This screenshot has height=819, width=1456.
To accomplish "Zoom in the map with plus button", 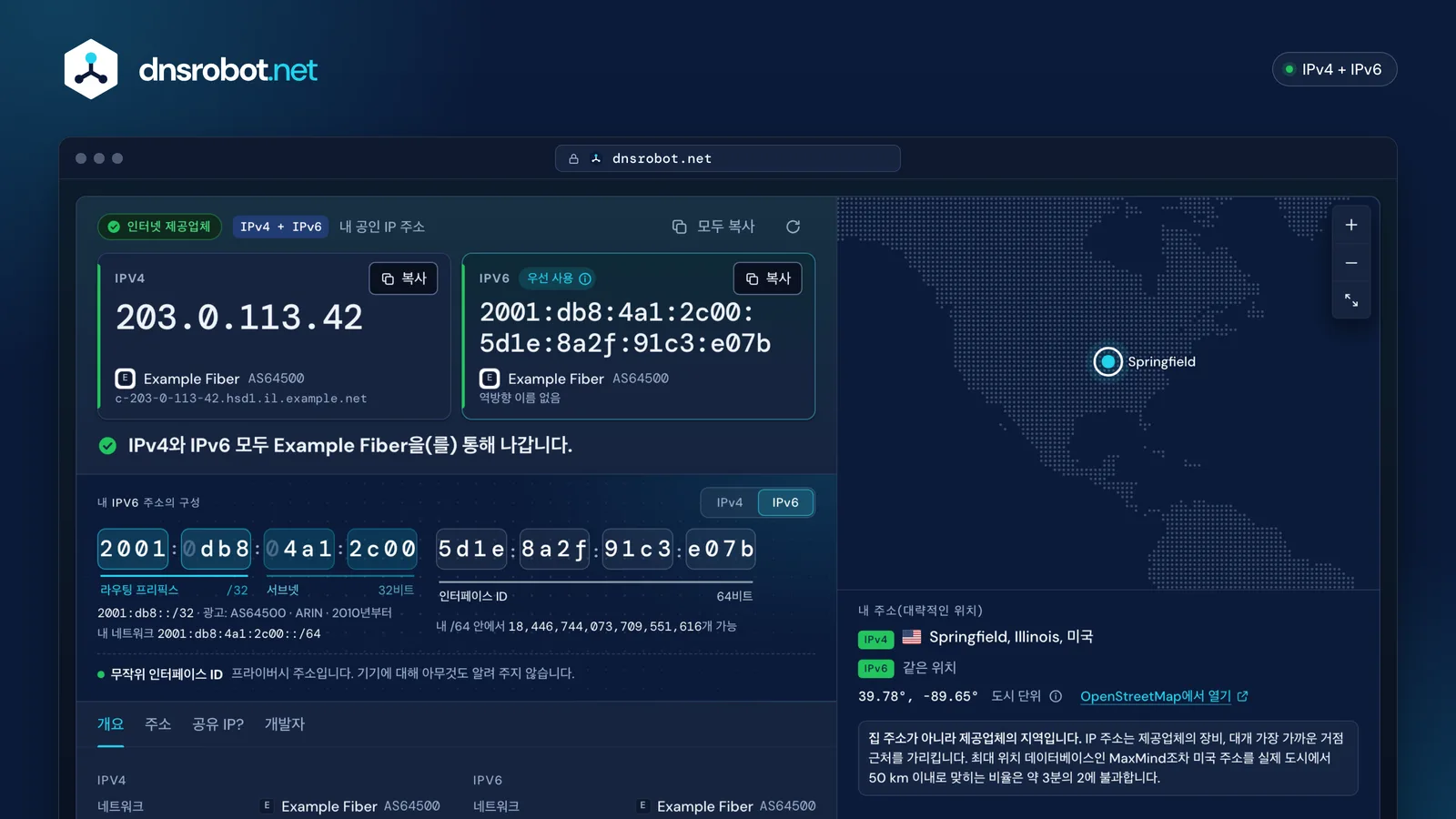I will (x=1351, y=225).
